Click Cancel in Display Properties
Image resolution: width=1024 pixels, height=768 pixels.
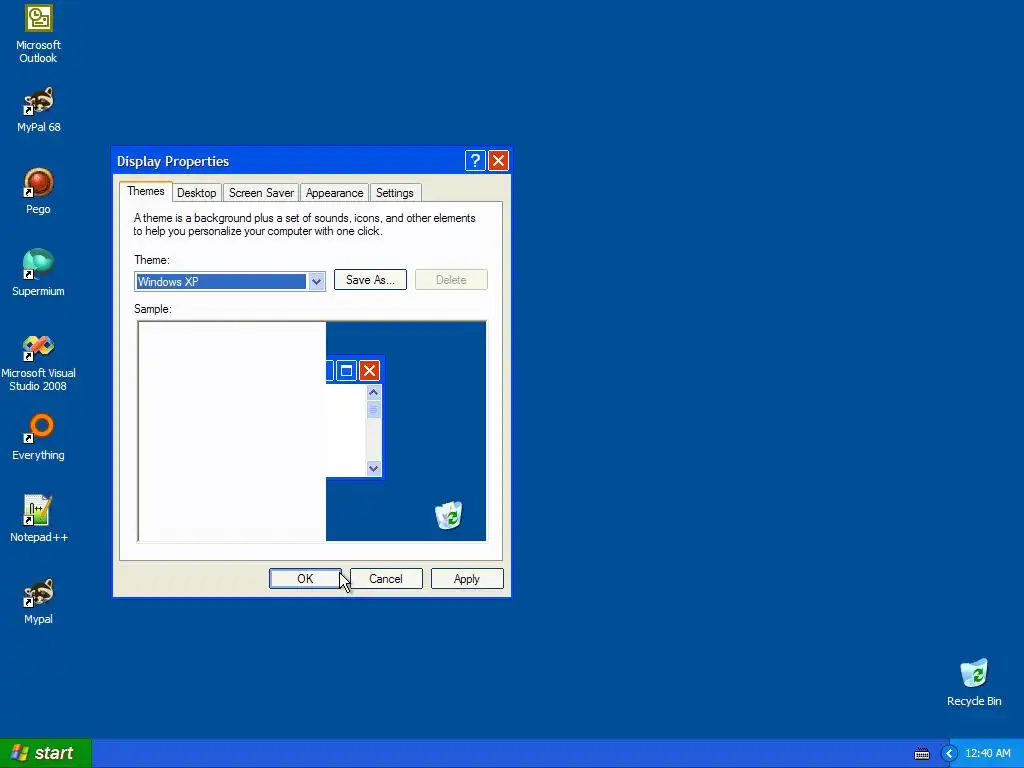pos(386,579)
